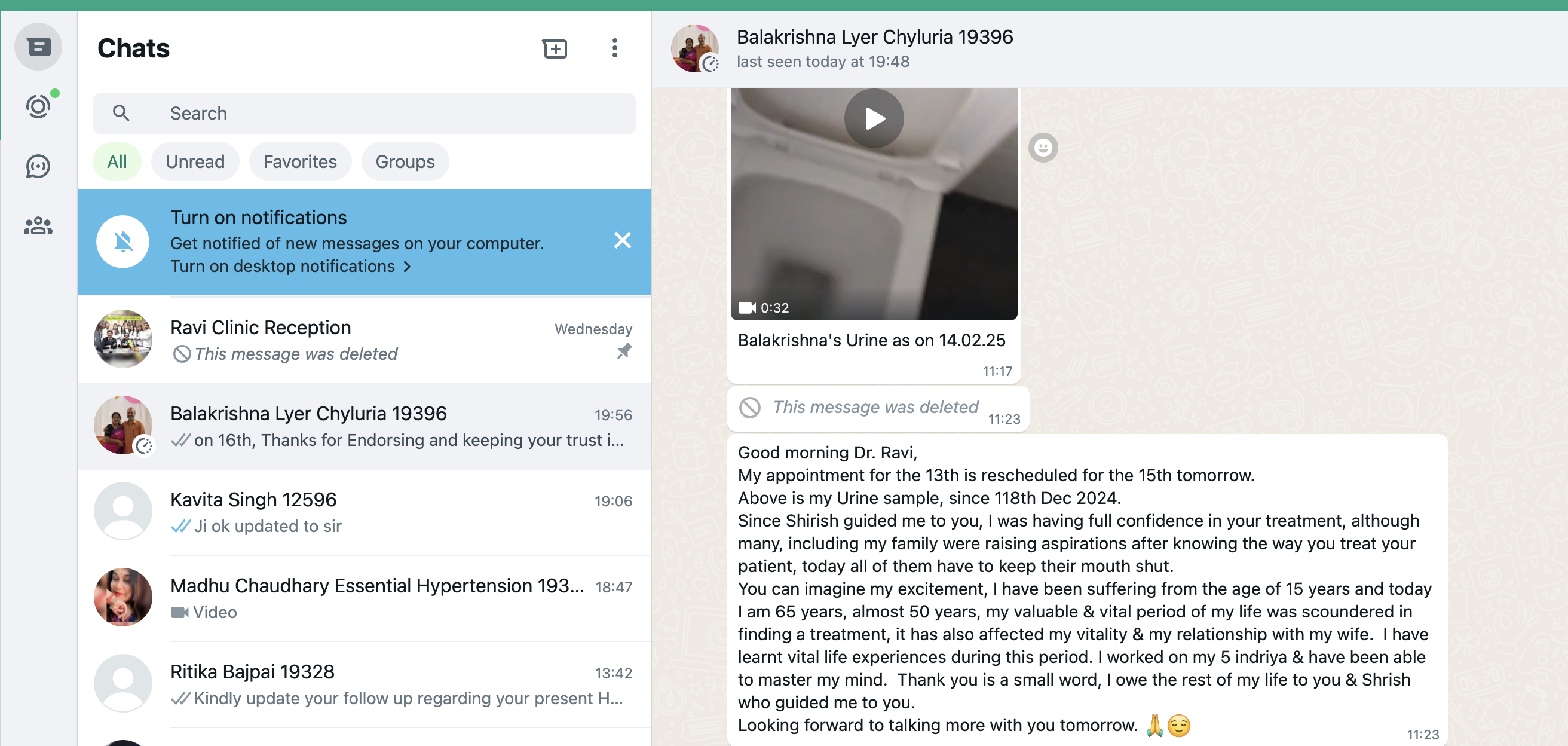Open the Channels icon in sidebar
This screenshot has width=1568, height=746.
(x=38, y=166)
